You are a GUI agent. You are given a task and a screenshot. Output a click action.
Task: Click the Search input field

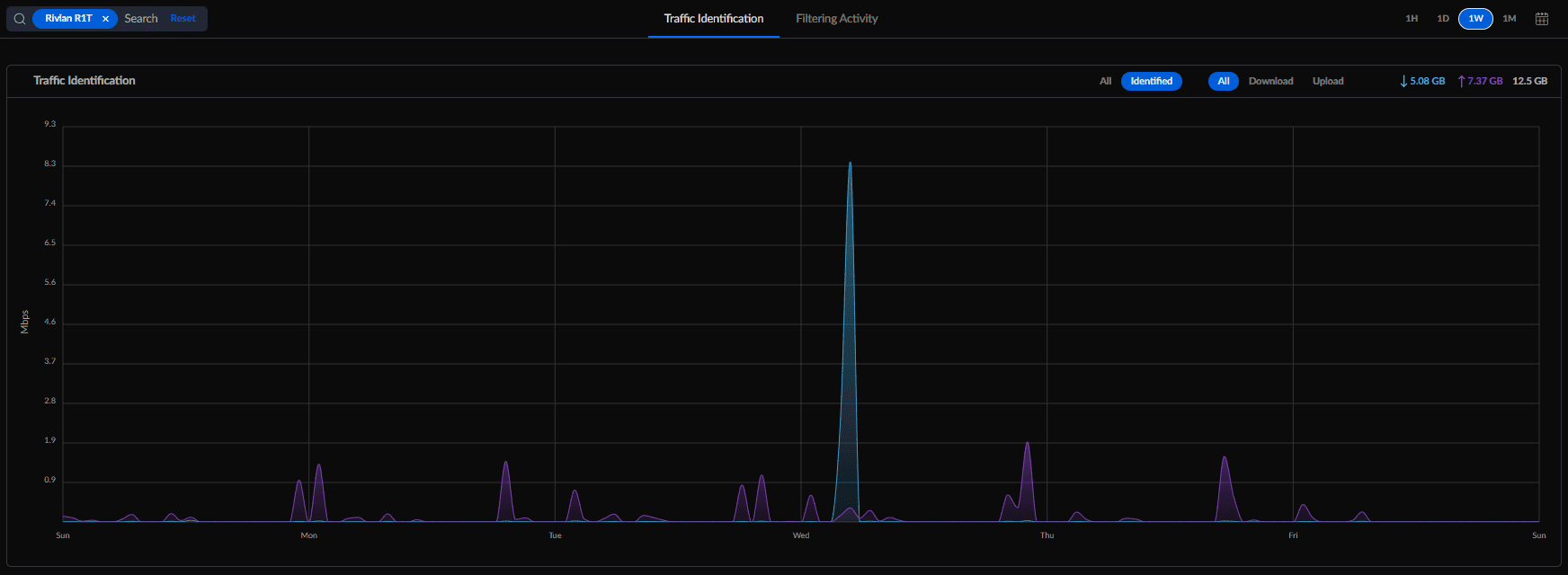point(141,19)
